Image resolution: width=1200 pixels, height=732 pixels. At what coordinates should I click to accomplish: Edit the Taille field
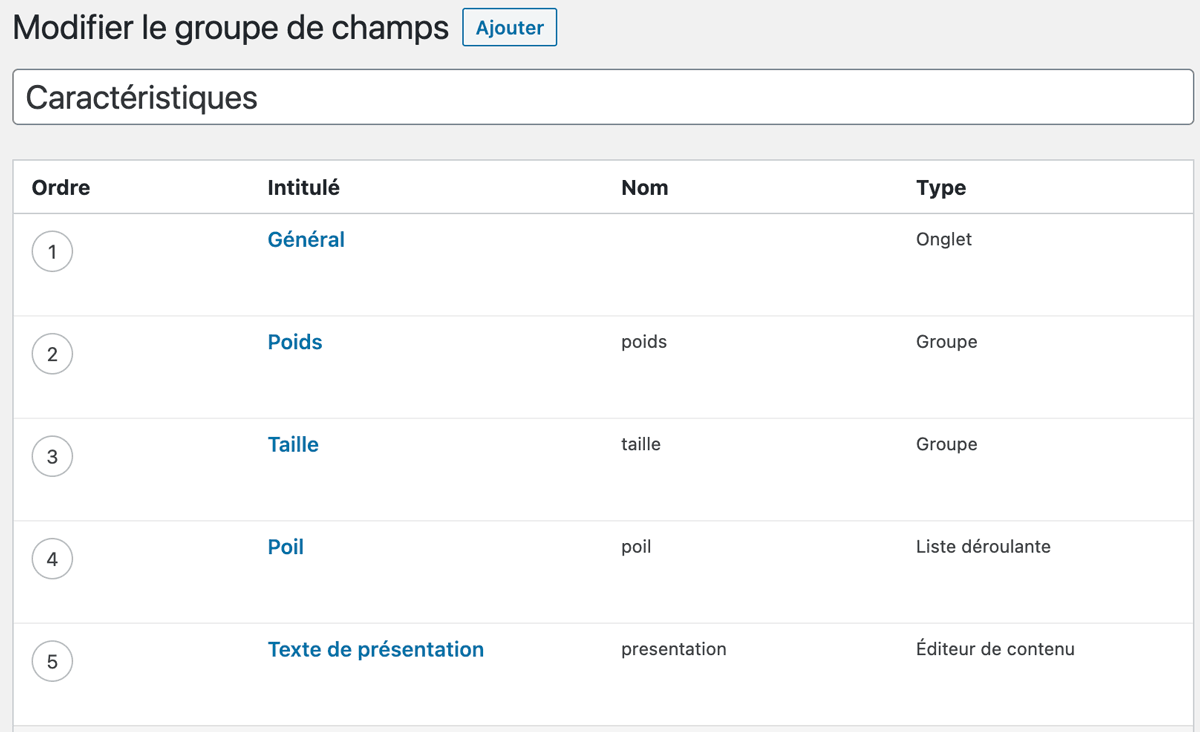[x=293, y=445]
